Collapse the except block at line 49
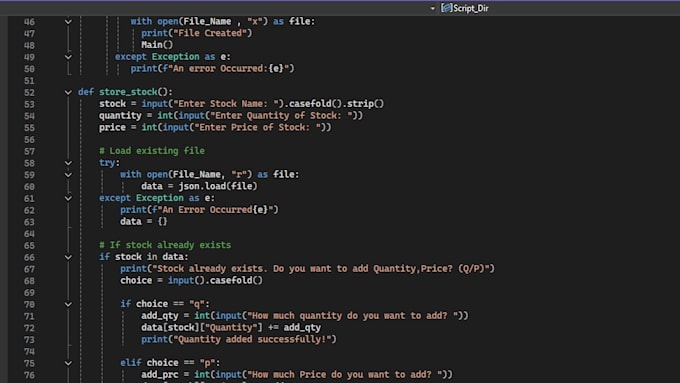The image size is (680, 383). tap(68, 57)
